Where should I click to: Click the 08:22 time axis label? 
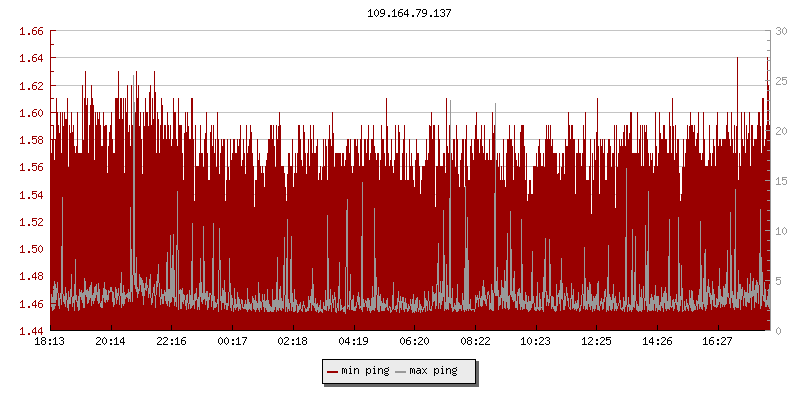click(x=475, y=342)
